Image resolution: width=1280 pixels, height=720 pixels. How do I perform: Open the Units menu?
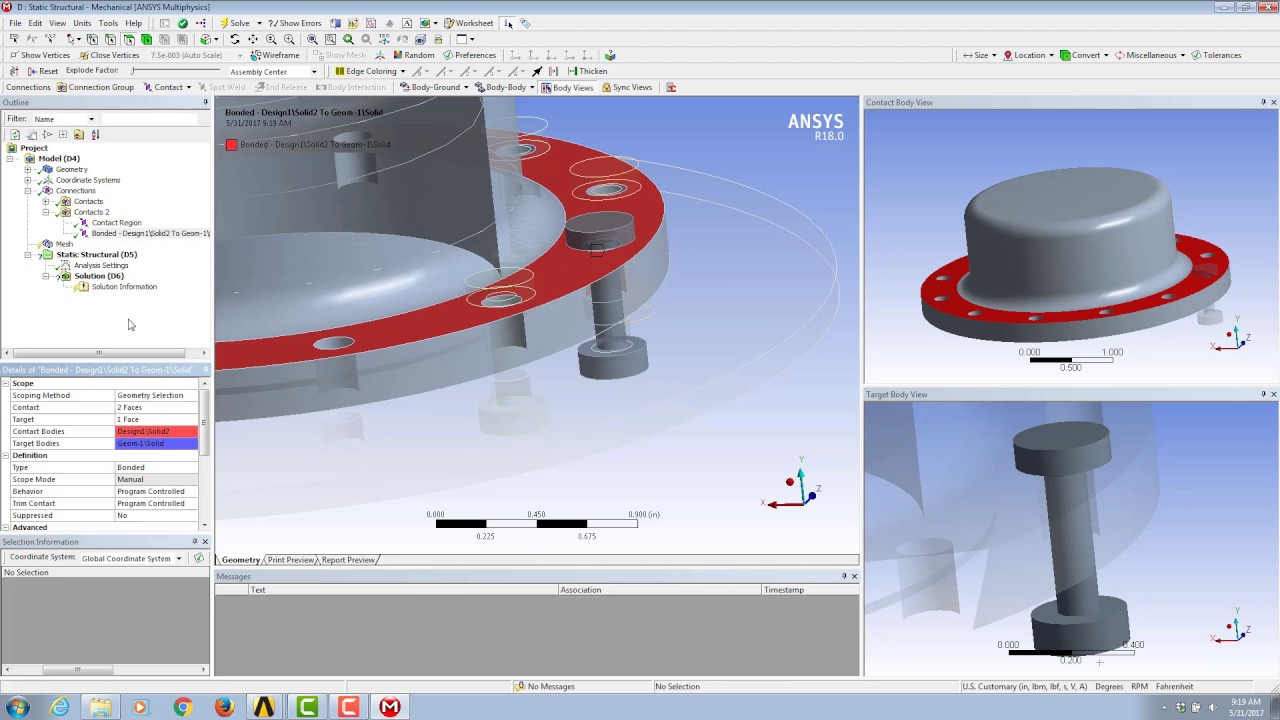pos(82,23)
